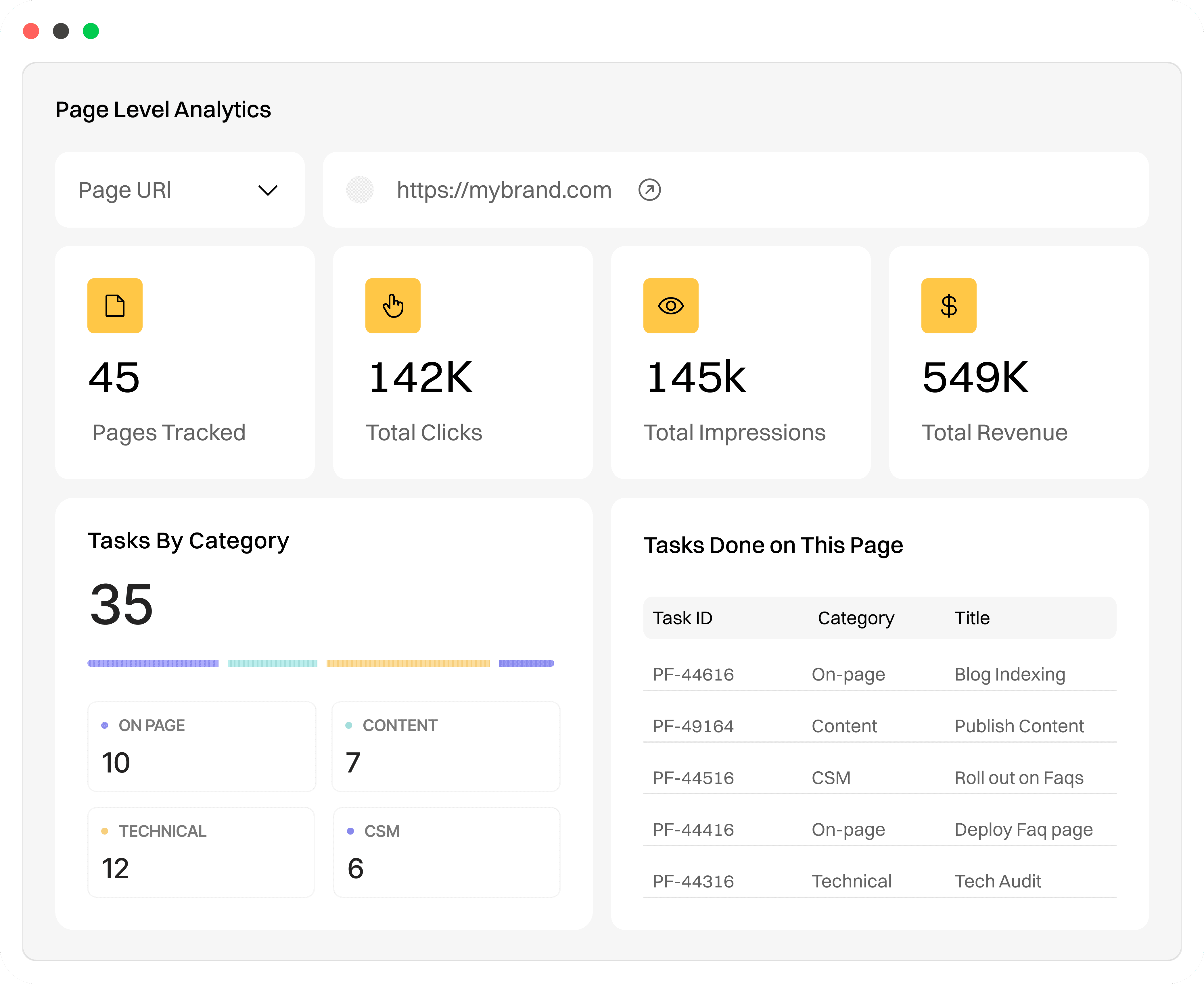Open task PF-44316 Tech Audit row
The image size is (1204, 984).
pos(879,881)
